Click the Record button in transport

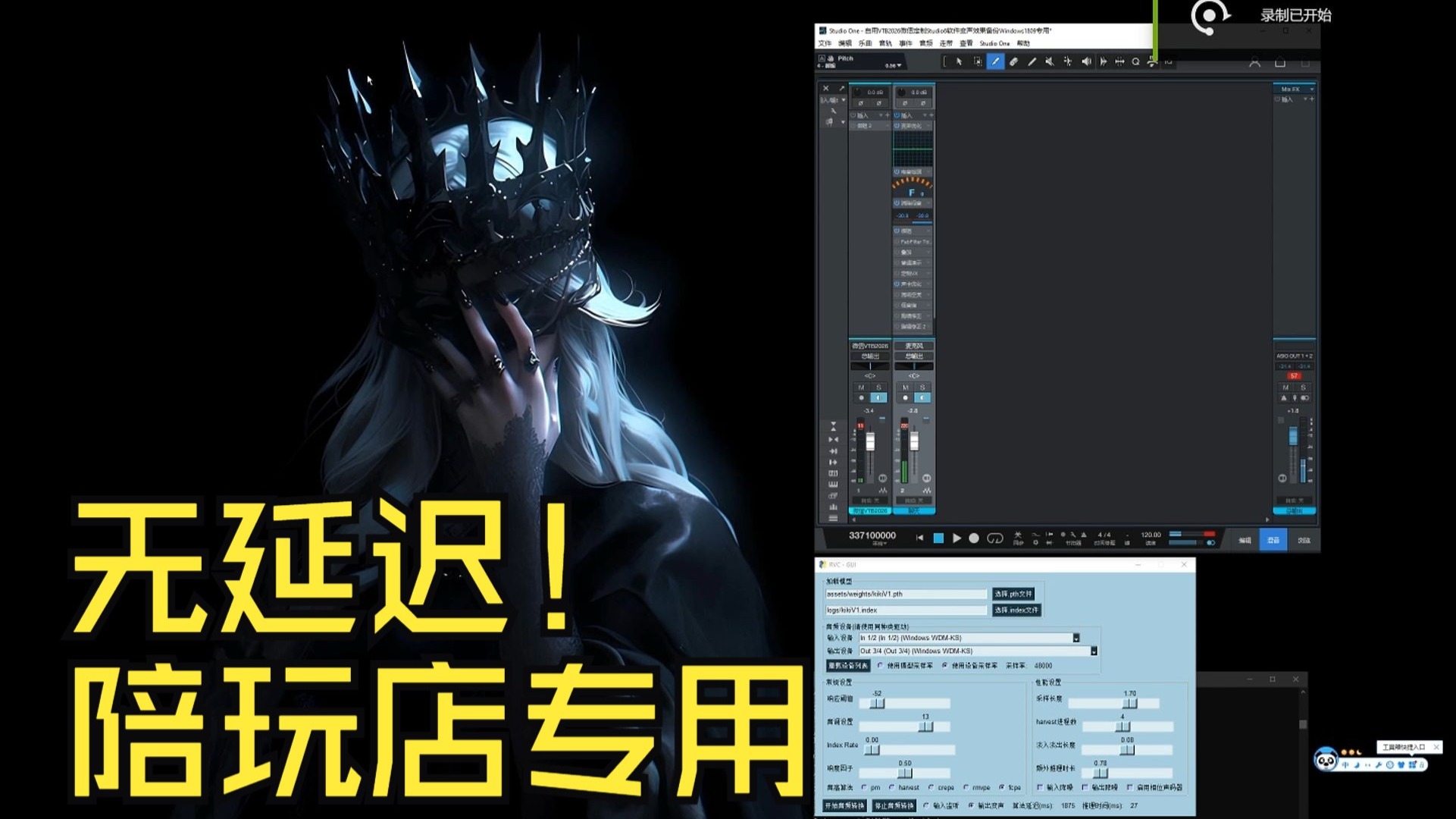(974, 538)
